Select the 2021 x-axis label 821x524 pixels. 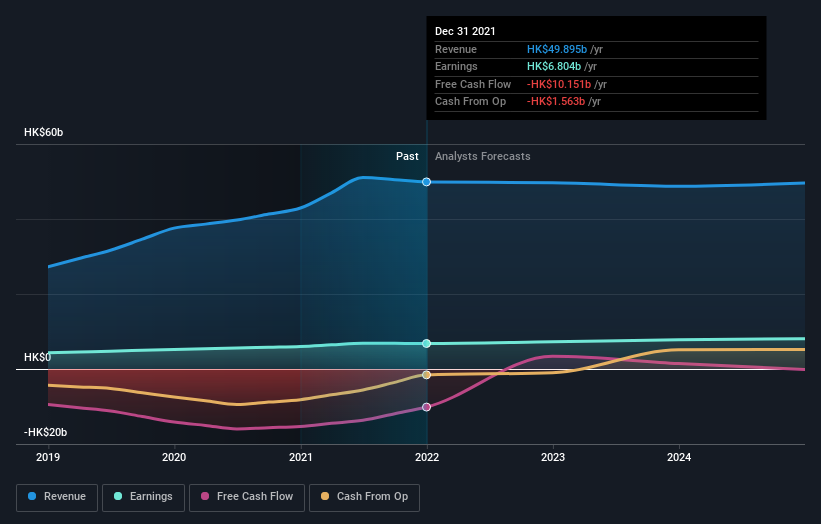point(301,457)
